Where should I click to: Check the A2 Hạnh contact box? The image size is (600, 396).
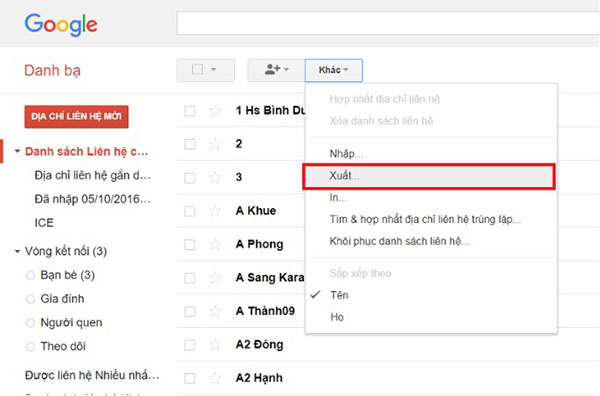coord(190,378)
